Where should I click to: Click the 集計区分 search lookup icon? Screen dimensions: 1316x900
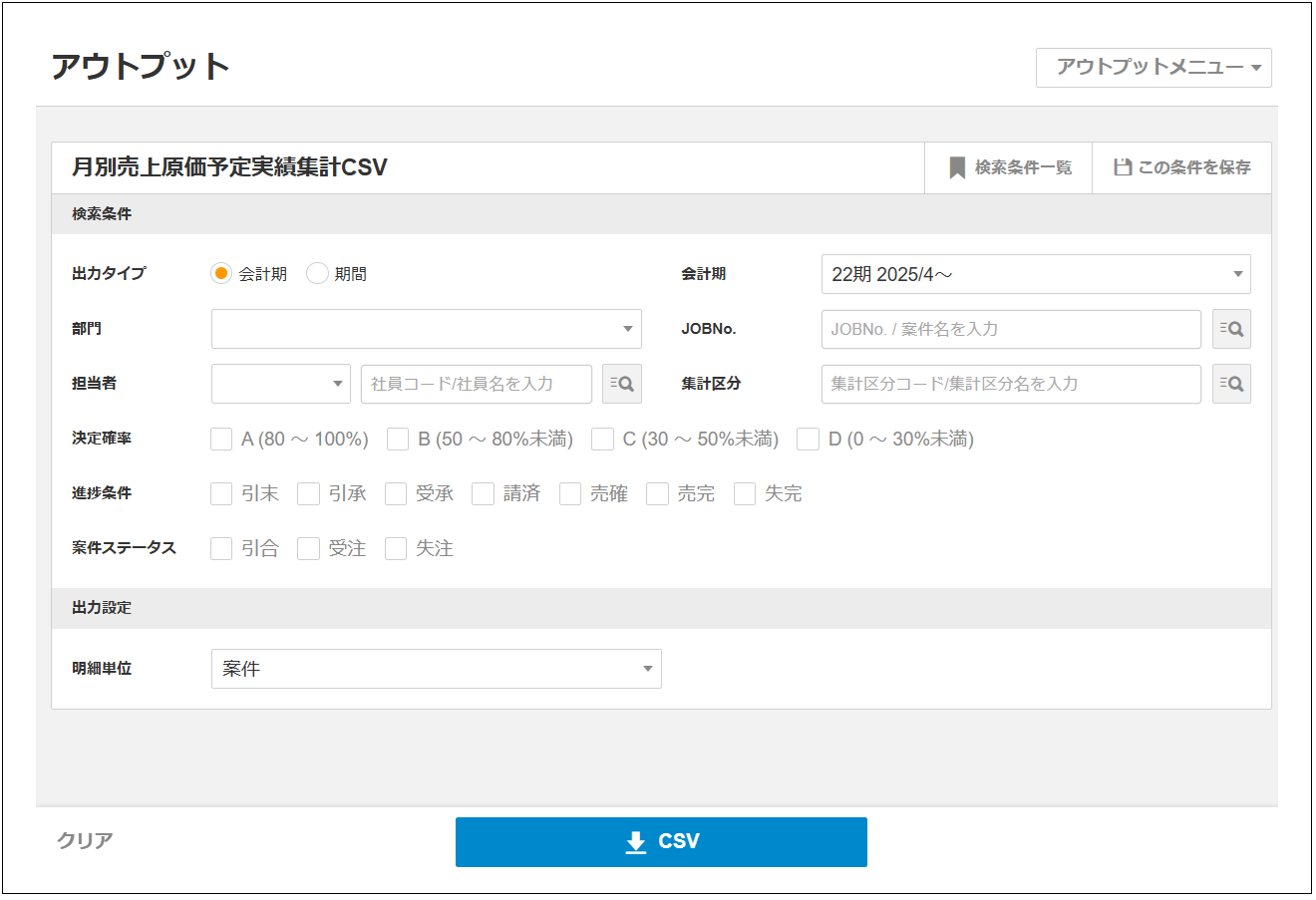1231,384
